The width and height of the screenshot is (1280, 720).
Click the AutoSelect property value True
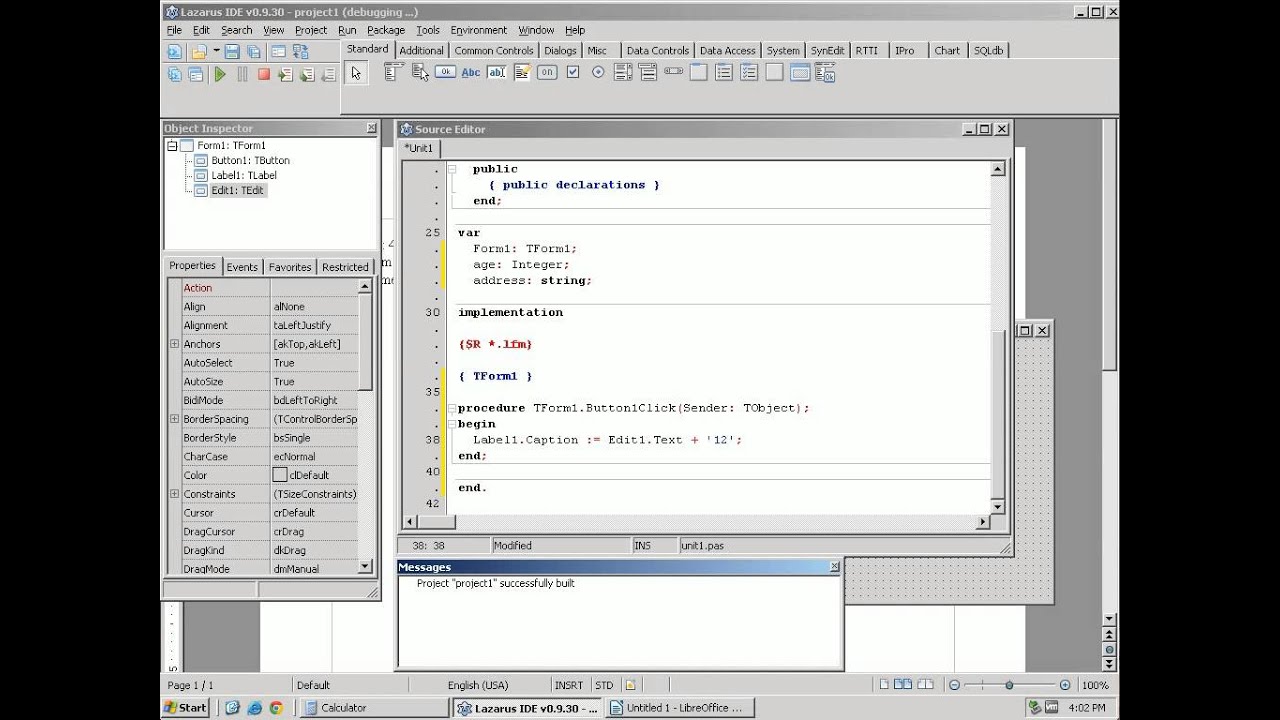pyautogui.click(x=314, y=363)
